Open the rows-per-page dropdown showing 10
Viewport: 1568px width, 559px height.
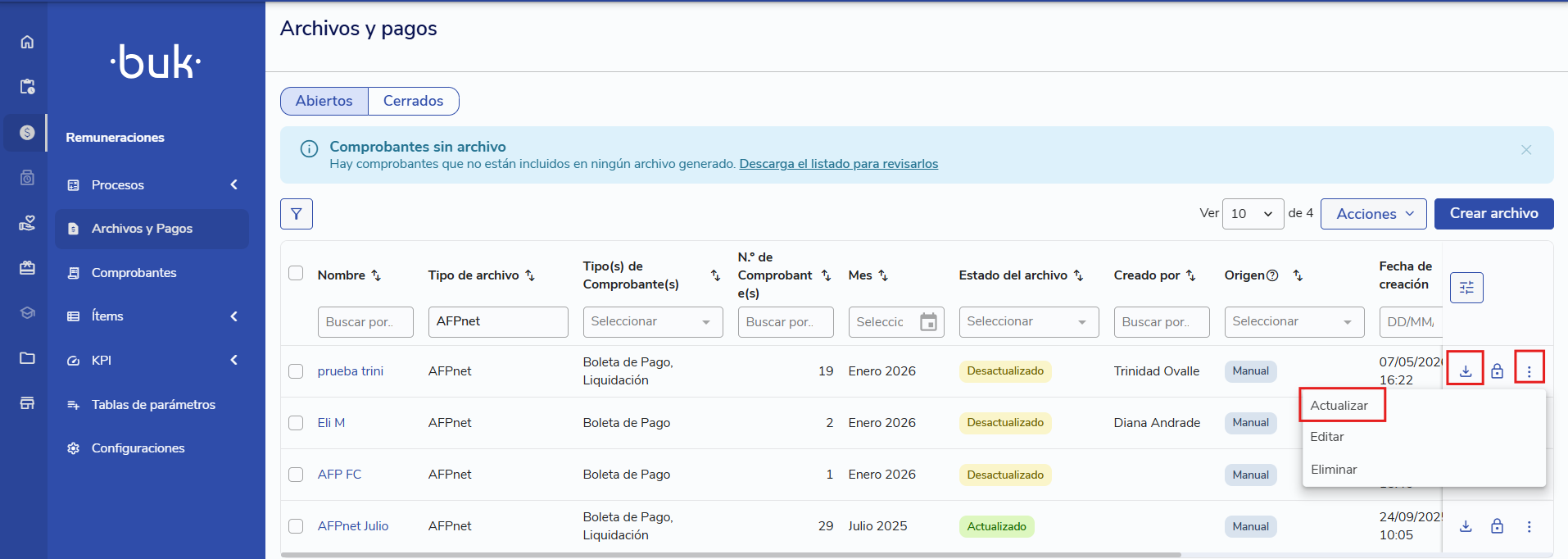pos(1253,214)
